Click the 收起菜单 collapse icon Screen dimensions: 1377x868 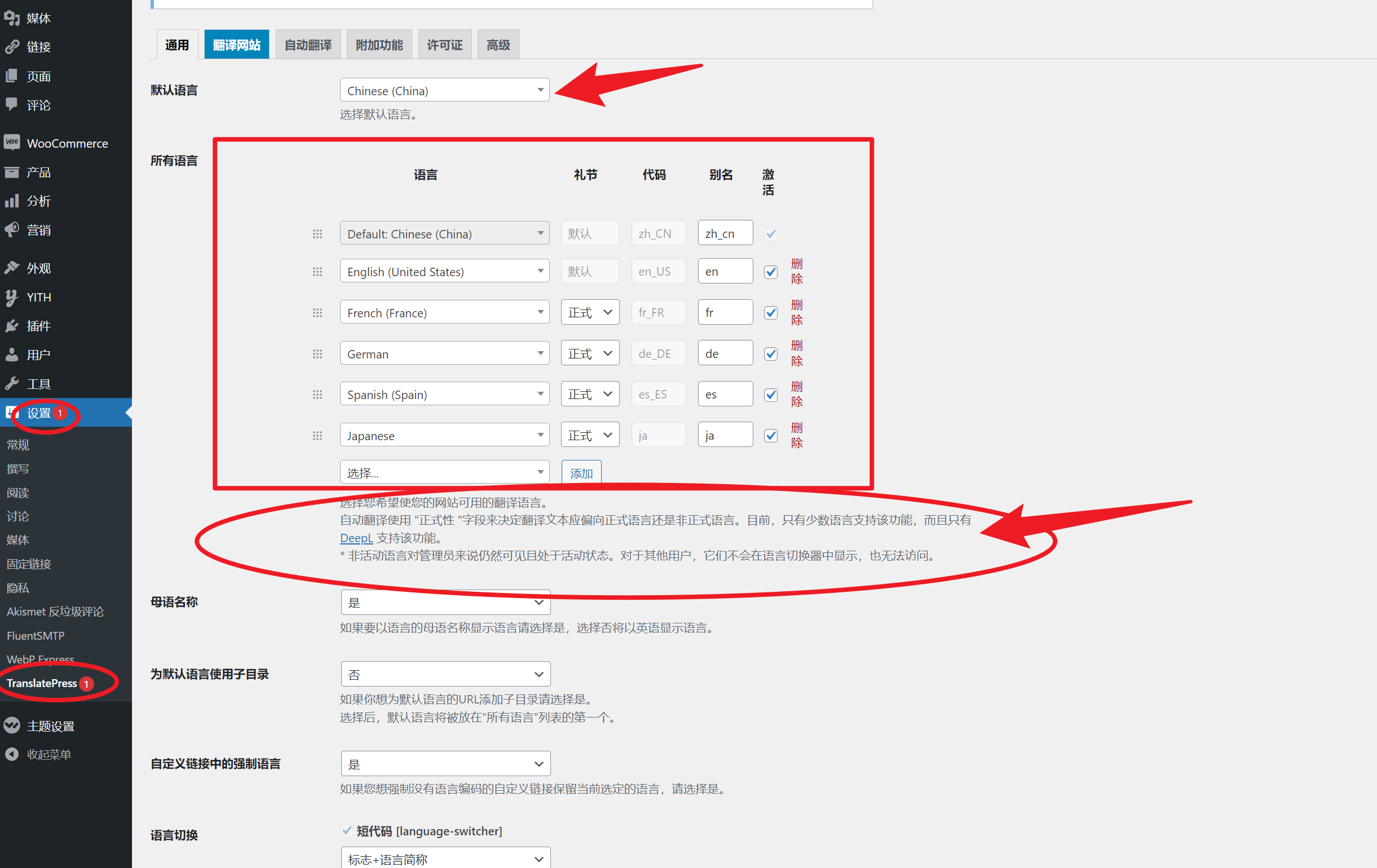click(x=12, y=754)
